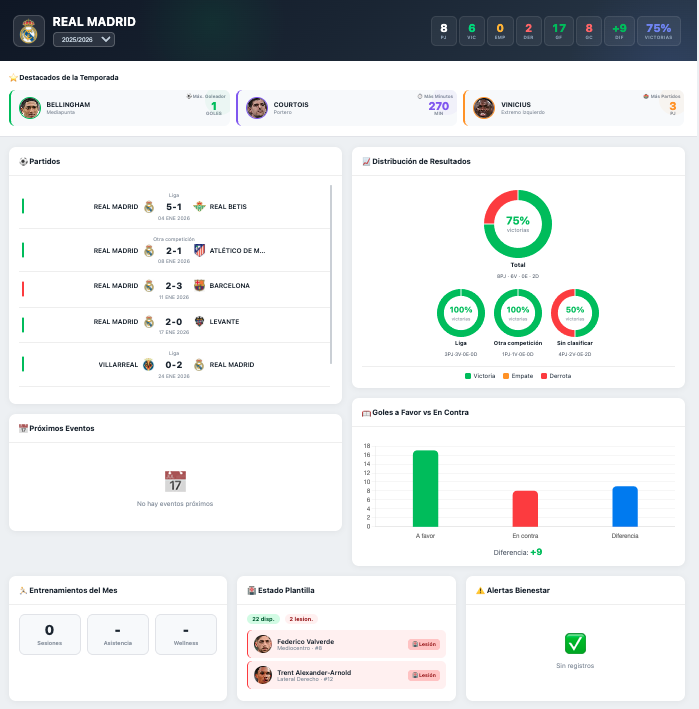Click the warning icon beside Alertas Bienestar

(480, 591)
